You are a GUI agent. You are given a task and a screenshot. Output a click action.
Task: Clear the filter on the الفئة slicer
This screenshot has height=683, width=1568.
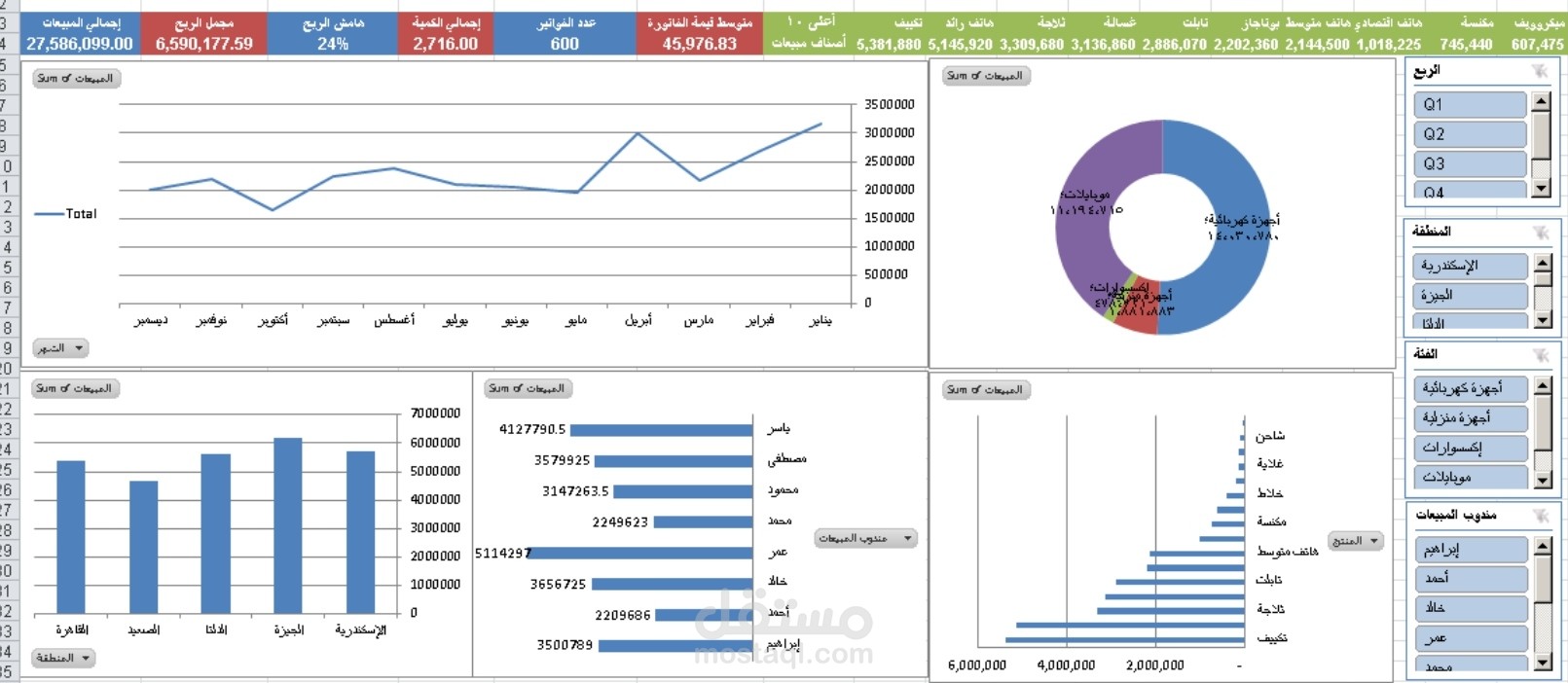pos(1539,355)
